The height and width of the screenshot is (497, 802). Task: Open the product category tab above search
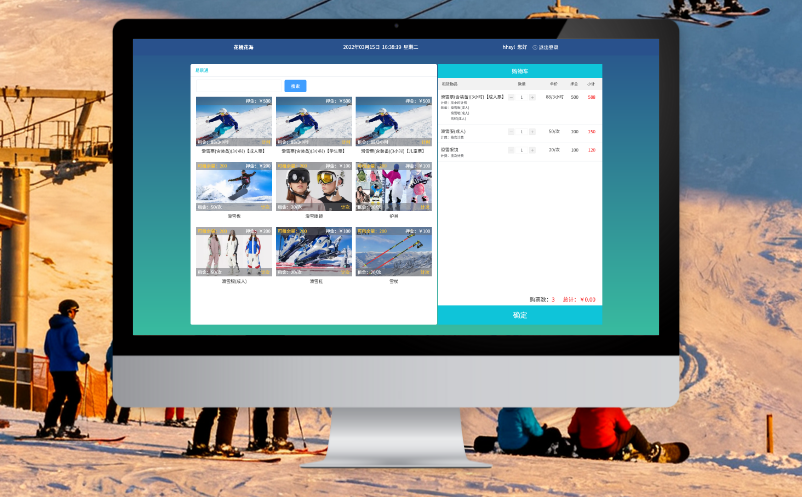tap(202, 70)
